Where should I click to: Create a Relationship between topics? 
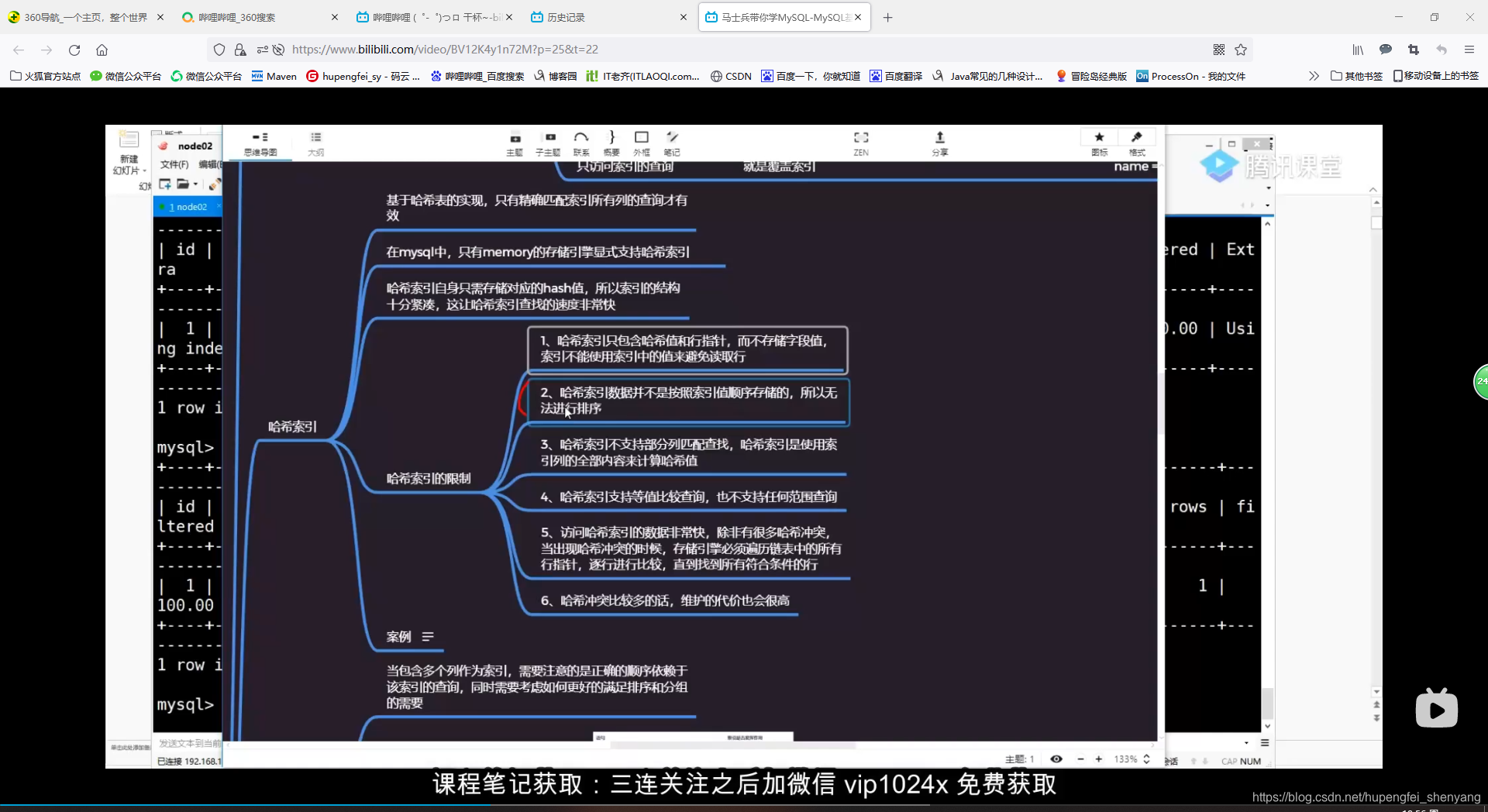pyautogui.click(x=581, y=143)
